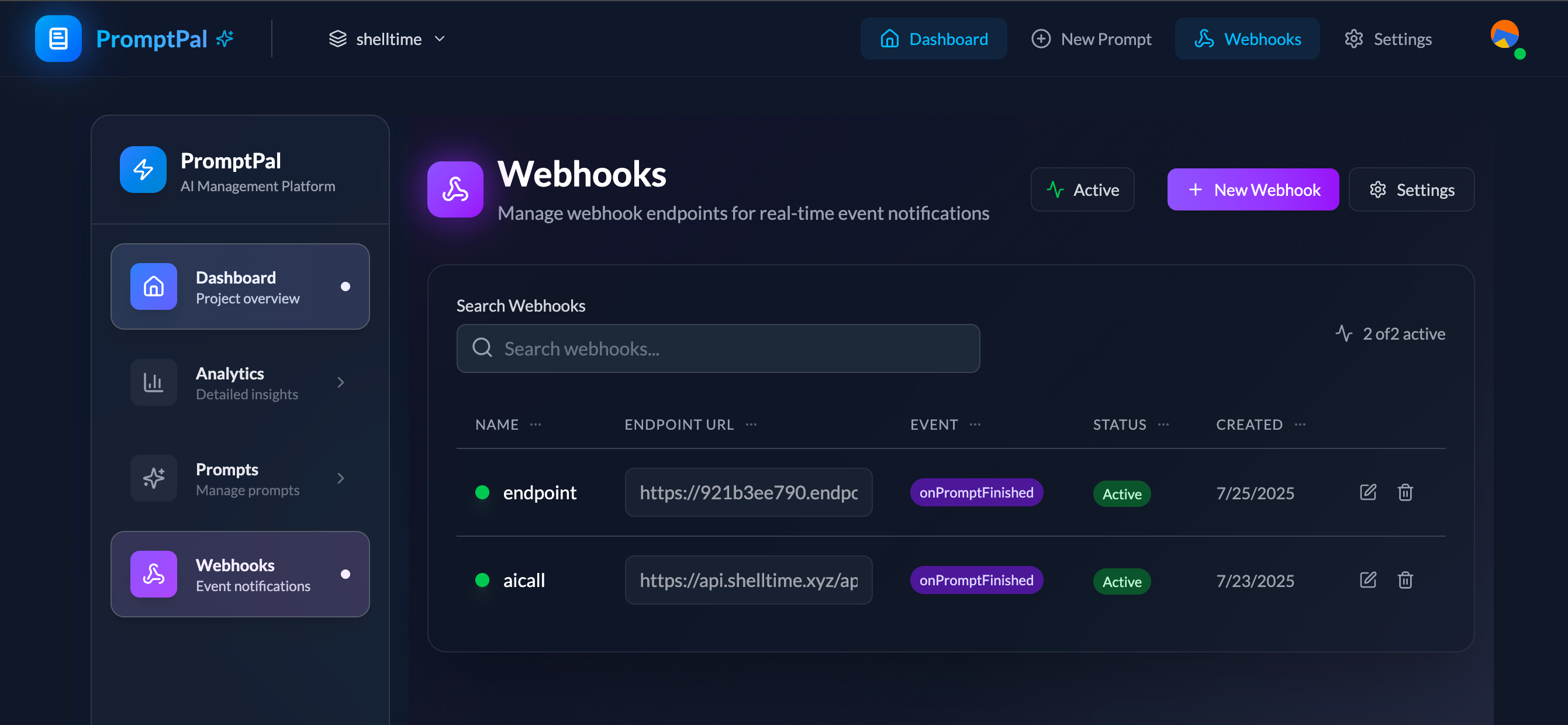Viewport: 1568px width, 725px height.
Task: Click the green status dot for endpoint
Action: pyautogui.click(x=482, y=492)
